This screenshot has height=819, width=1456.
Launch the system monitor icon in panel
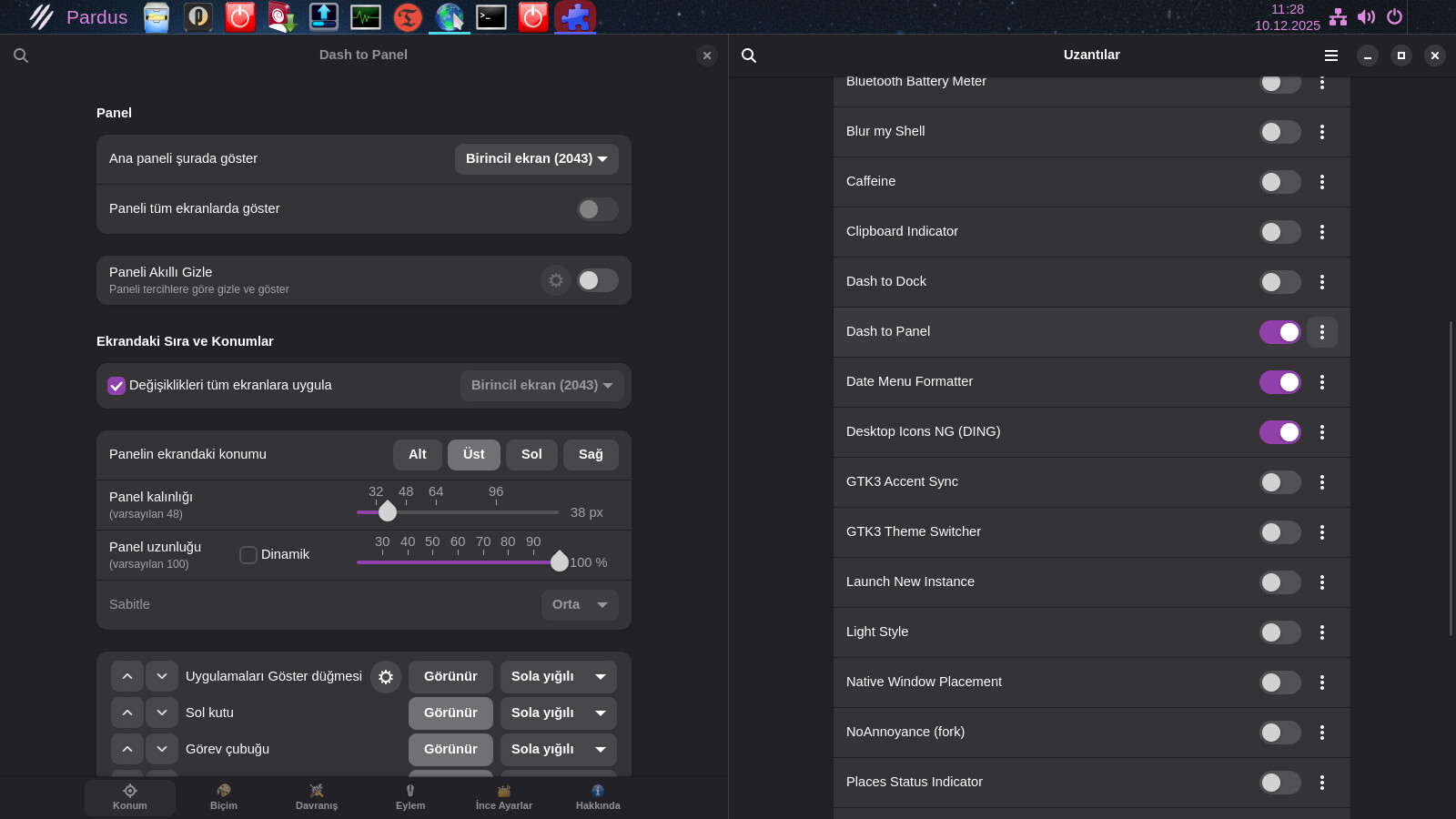(366, 16)
